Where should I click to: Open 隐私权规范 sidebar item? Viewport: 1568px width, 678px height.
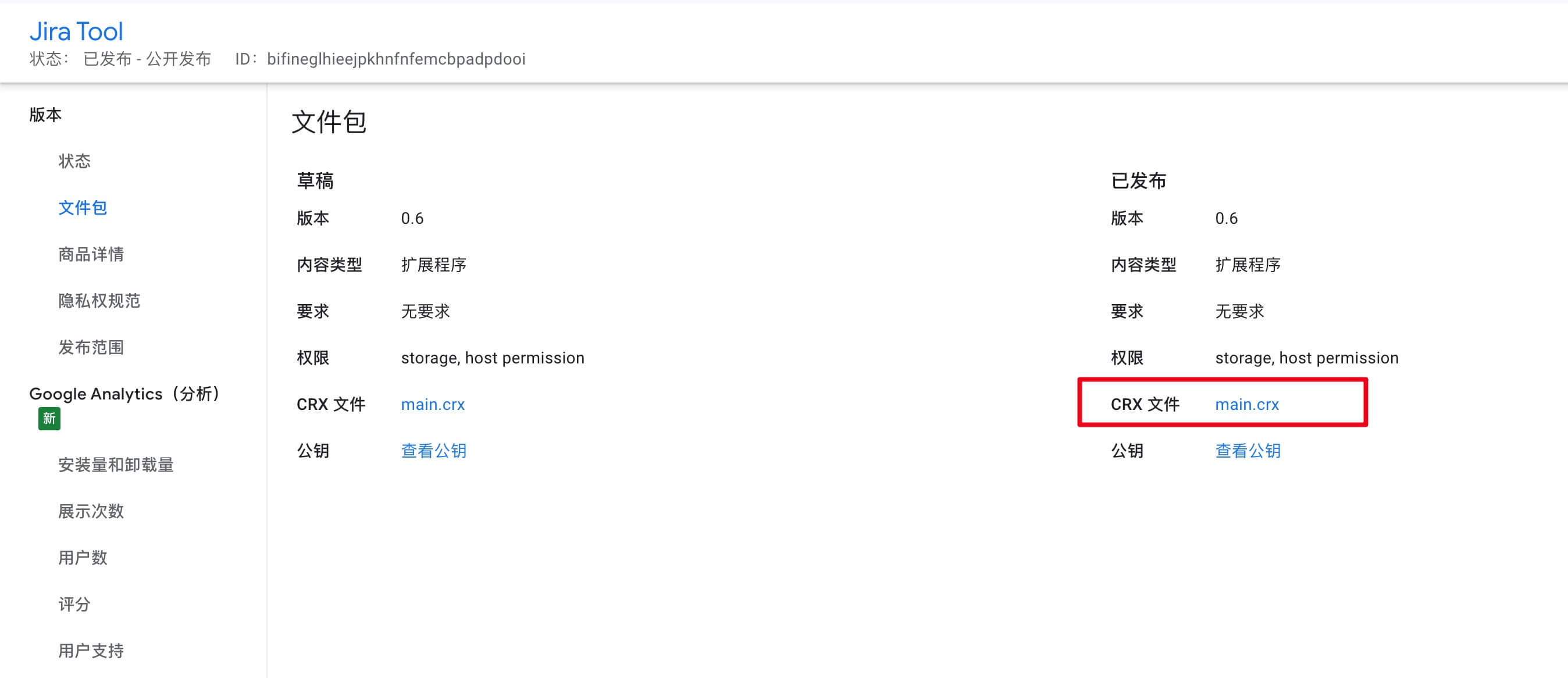pos(99,301)
